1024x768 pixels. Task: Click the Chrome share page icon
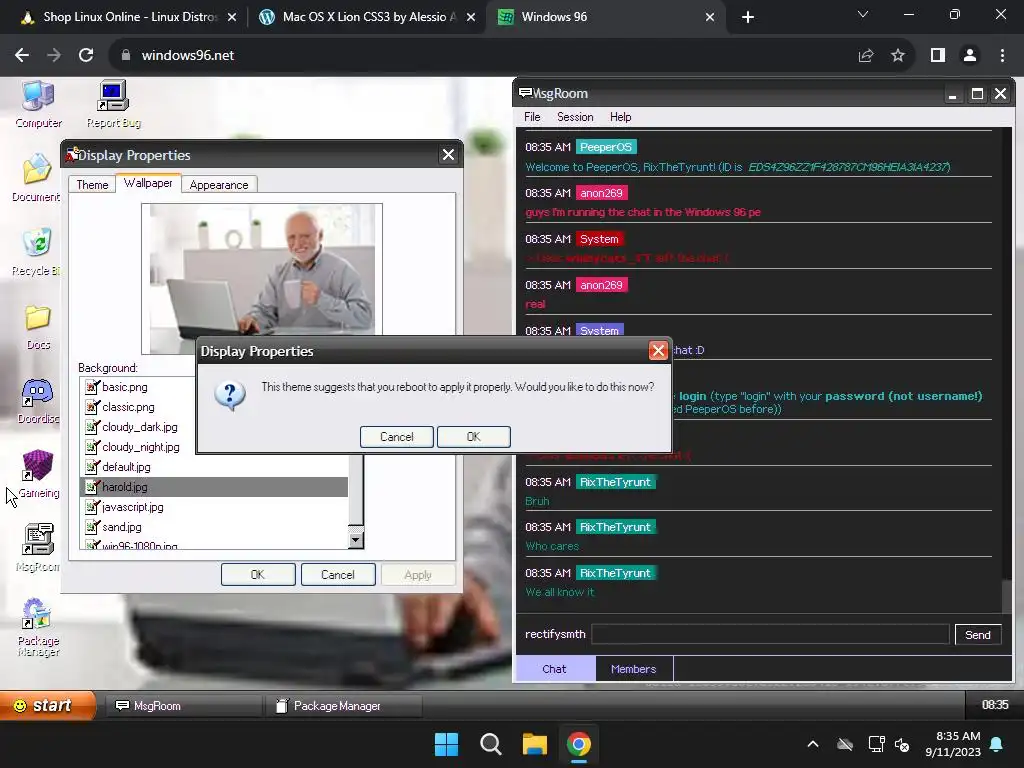866,56
